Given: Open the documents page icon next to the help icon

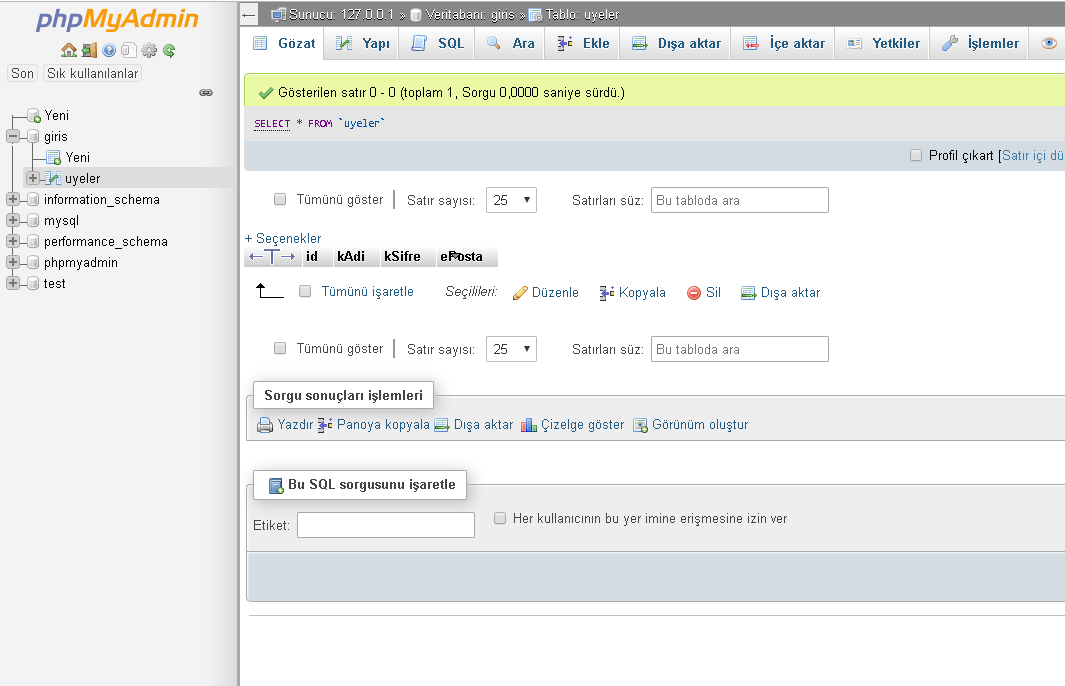Looking at the screenshot, I should 128,50.
